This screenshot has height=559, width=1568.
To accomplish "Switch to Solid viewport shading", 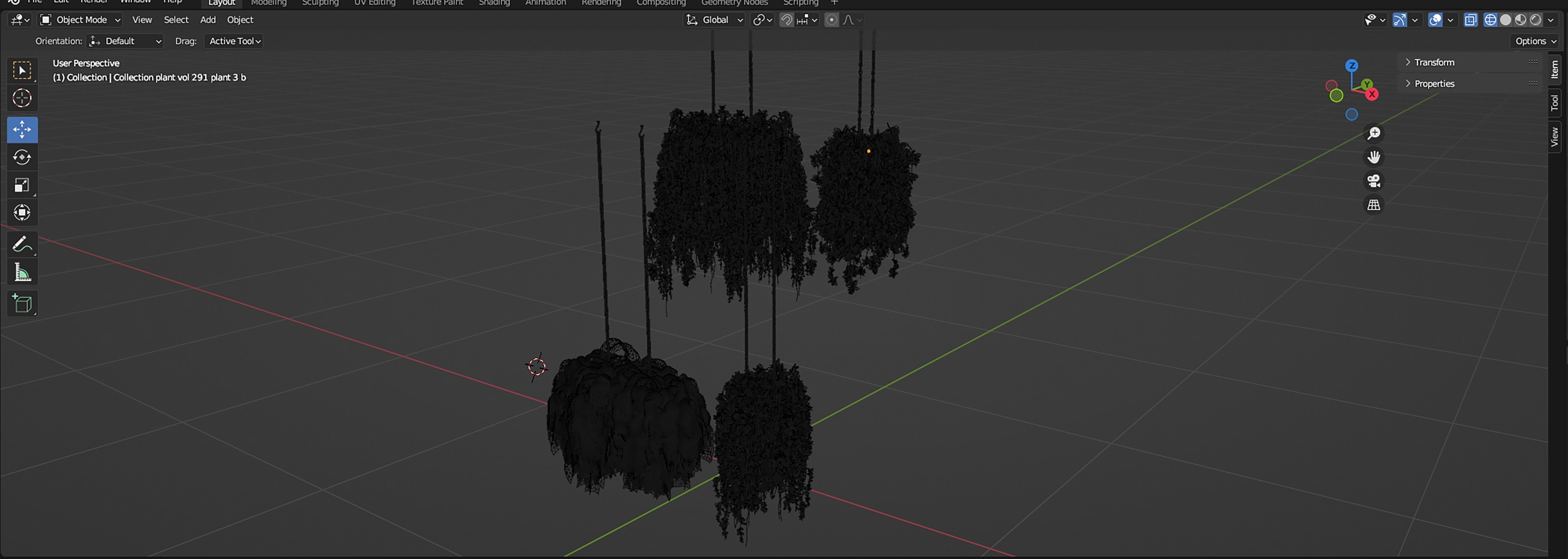I will pyautogui.click(x=1505, y=20).
